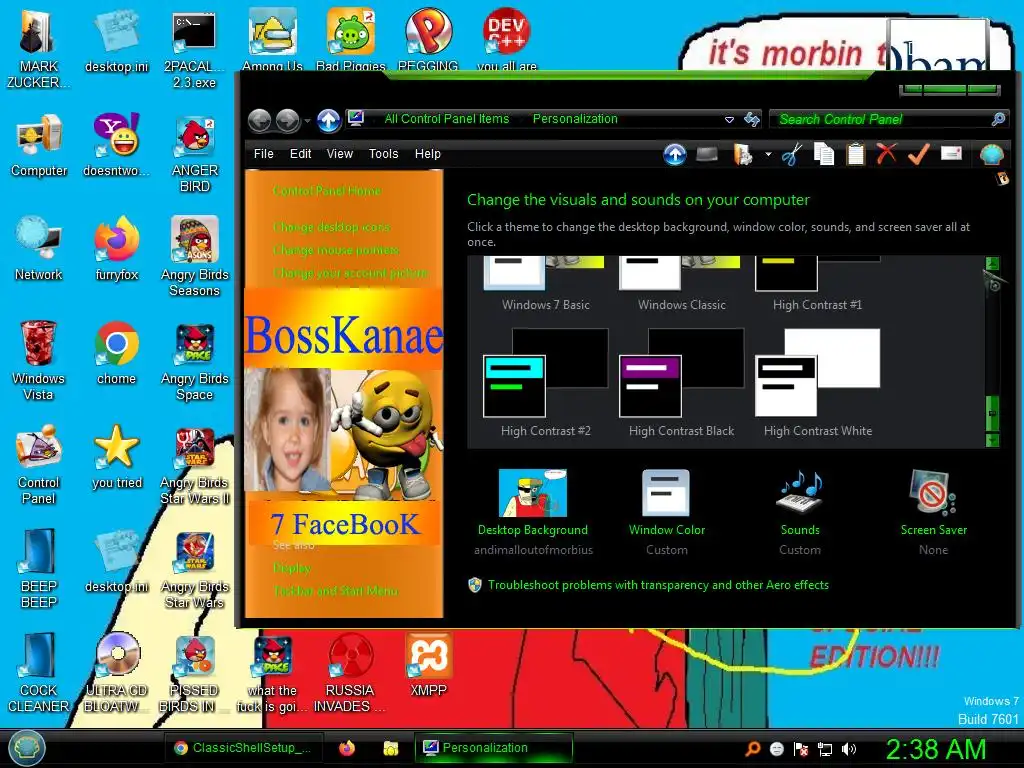
Task: Click Change your account picture link
Action: (351, 273)
